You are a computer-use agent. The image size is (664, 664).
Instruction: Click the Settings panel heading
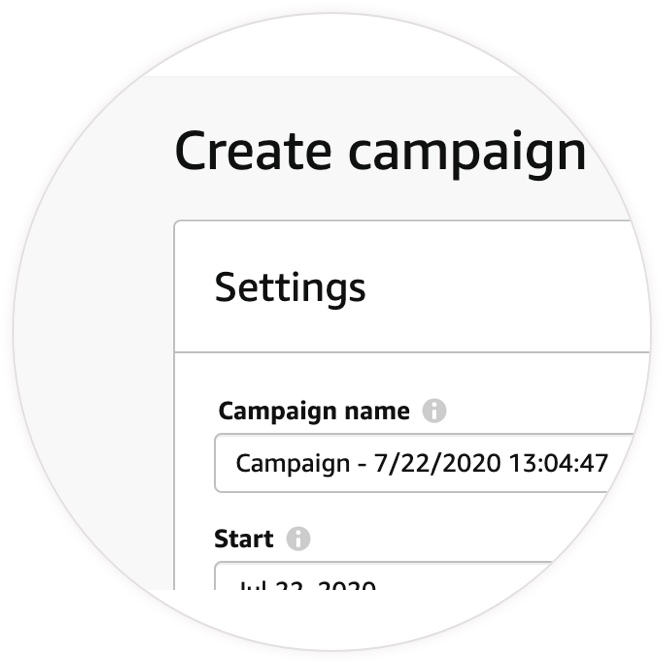tap(290, 287)
